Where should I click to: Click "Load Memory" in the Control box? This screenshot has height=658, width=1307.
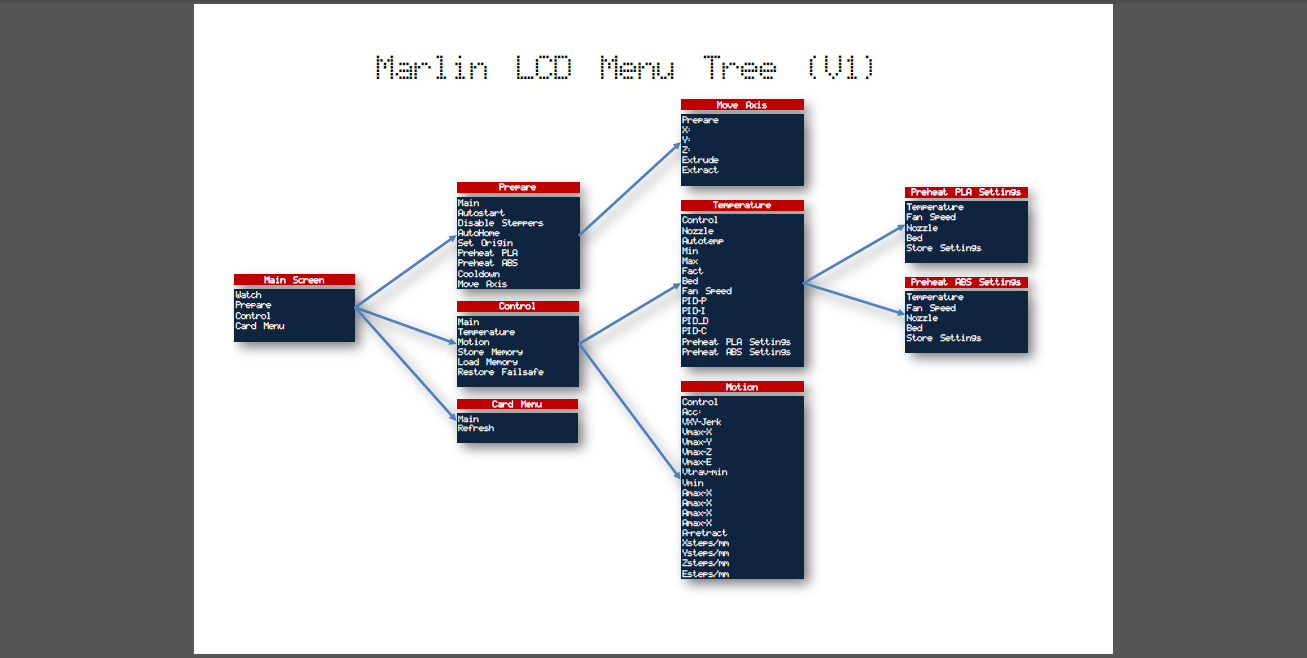(488, 362)
